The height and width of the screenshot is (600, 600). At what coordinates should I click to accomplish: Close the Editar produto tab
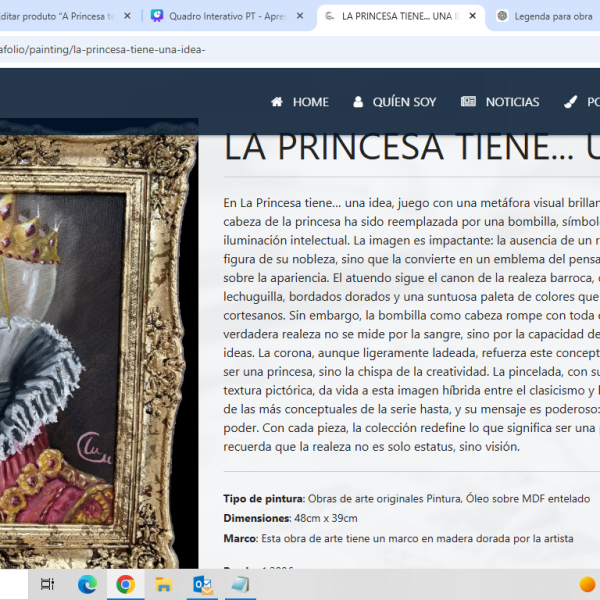127,16
